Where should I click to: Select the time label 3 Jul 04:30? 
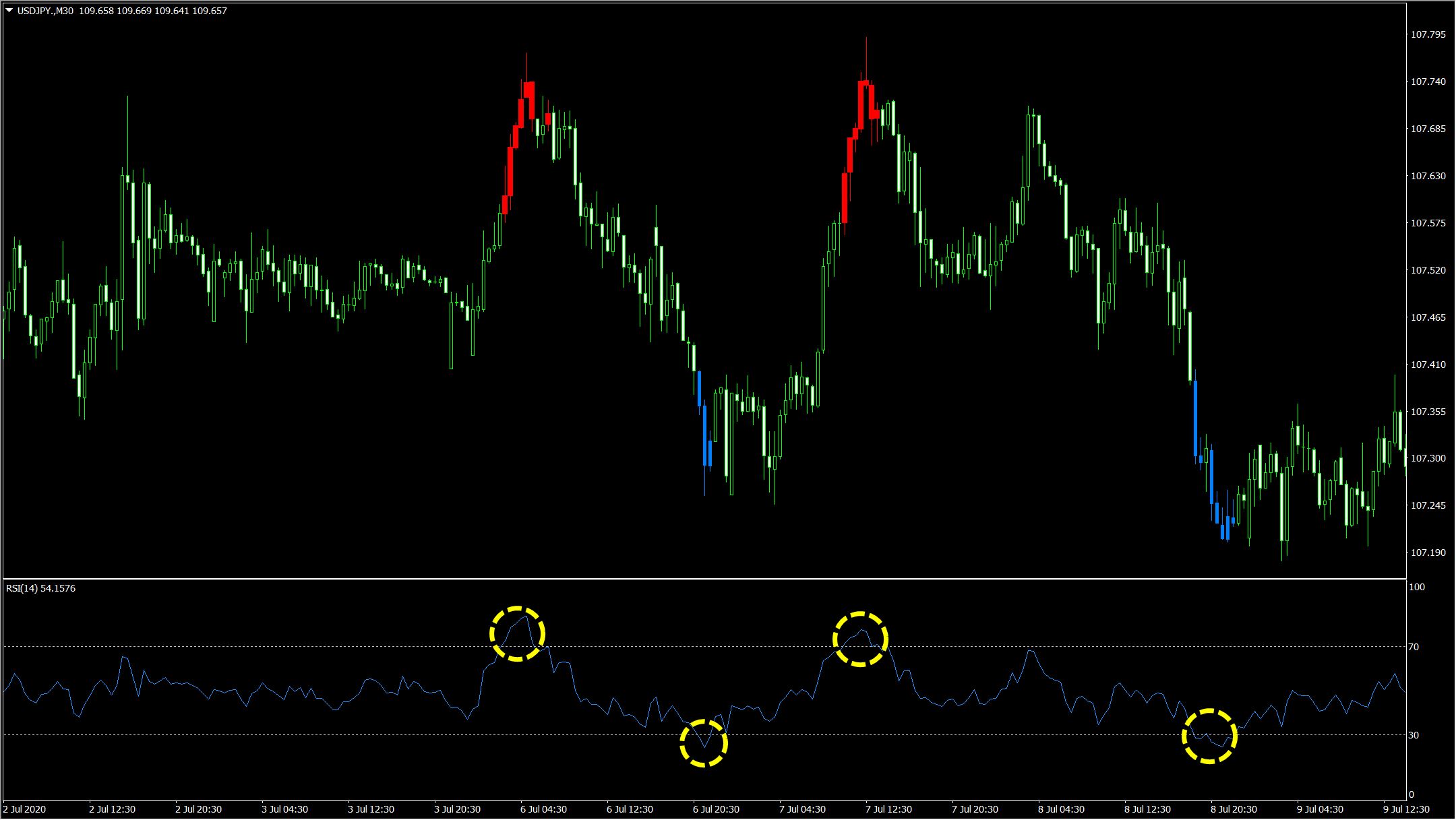pyautogui.click(x=284, y=809)
